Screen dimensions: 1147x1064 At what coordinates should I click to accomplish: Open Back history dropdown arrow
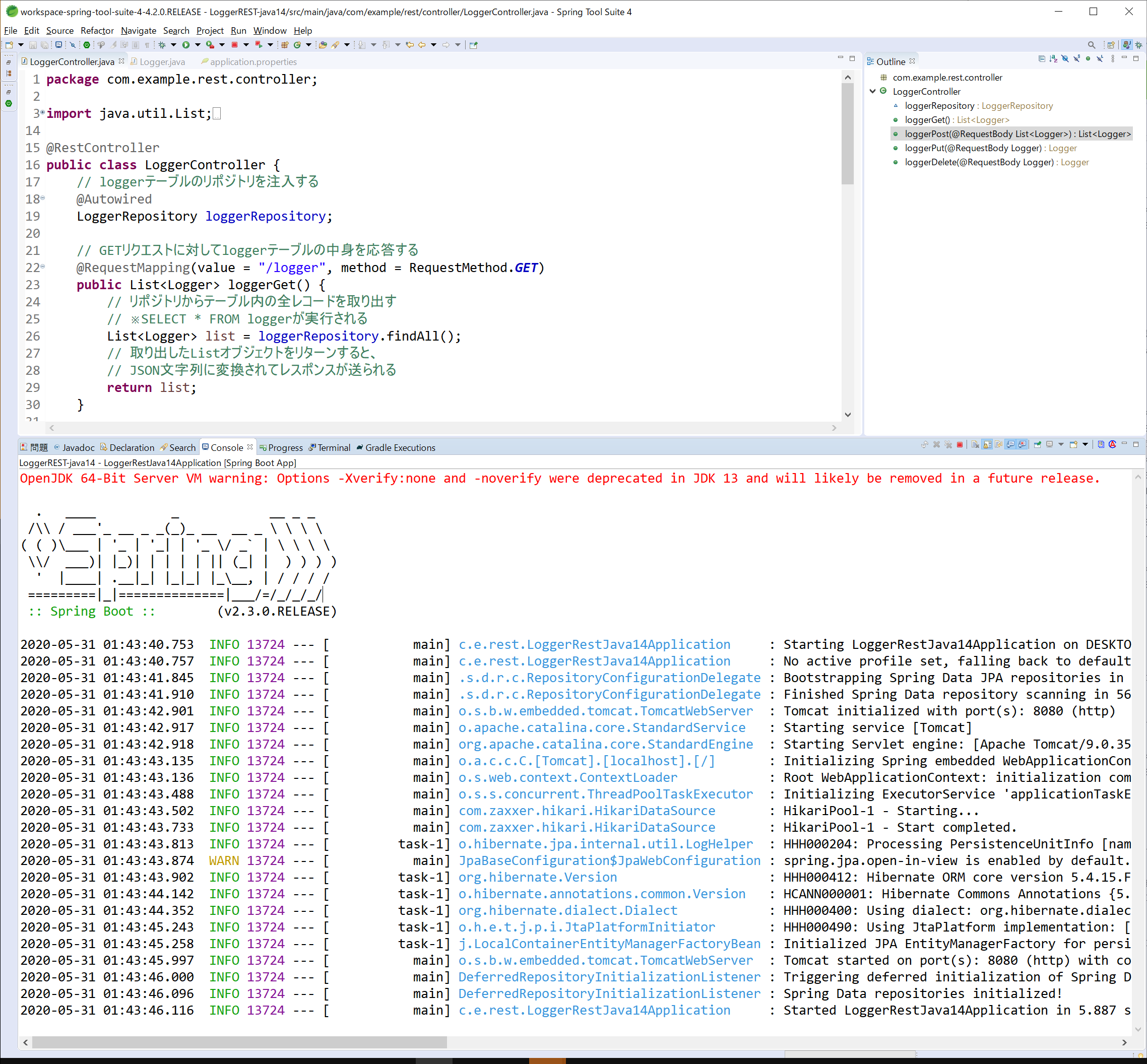[x=434, y=45]
